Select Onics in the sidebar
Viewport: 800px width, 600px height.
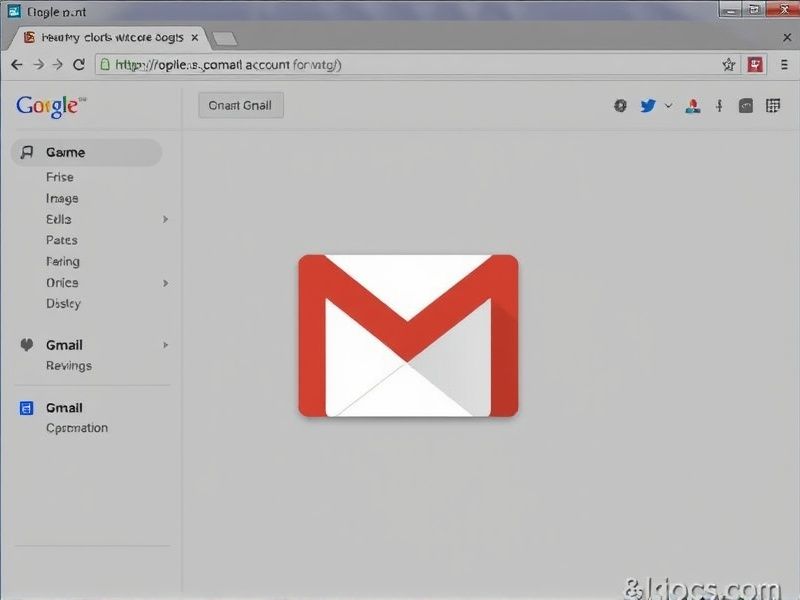click(62, 283)
